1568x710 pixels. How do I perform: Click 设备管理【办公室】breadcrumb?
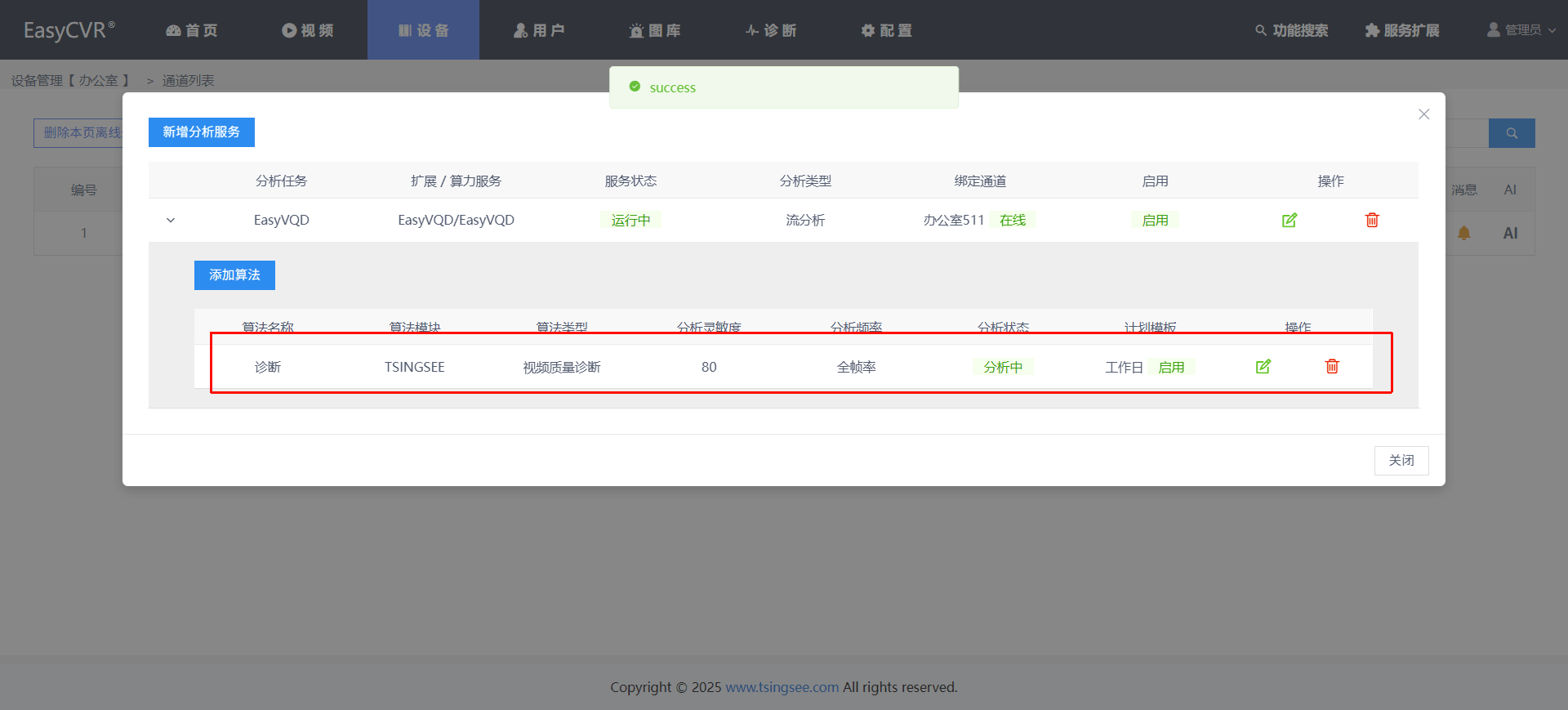click(x=70, y=80)
